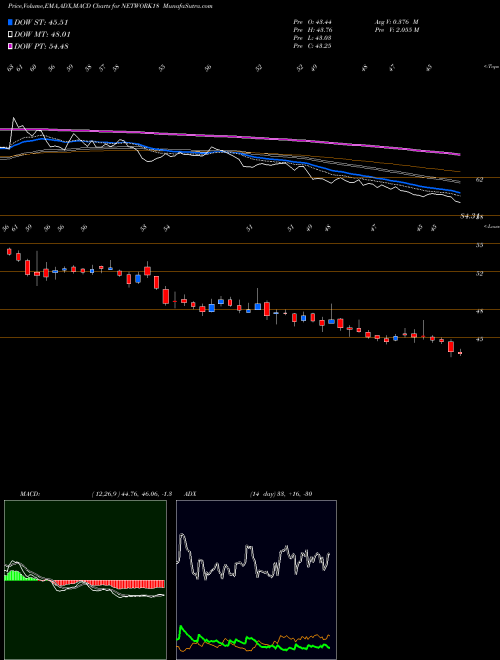This screenshot has height=660, width=500.
Task: Click the 45 candlestick axis label
Action: pos(480,339)
